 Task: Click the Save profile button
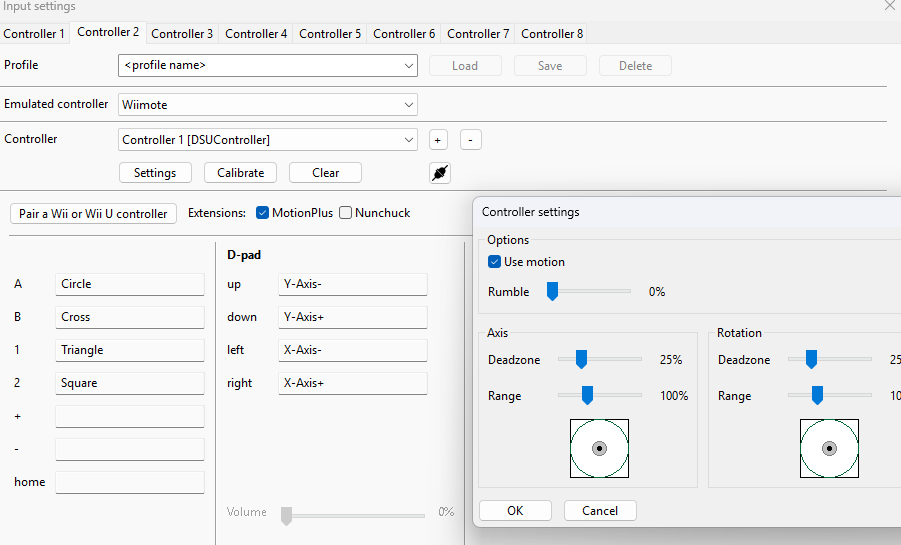coord(550,66)
